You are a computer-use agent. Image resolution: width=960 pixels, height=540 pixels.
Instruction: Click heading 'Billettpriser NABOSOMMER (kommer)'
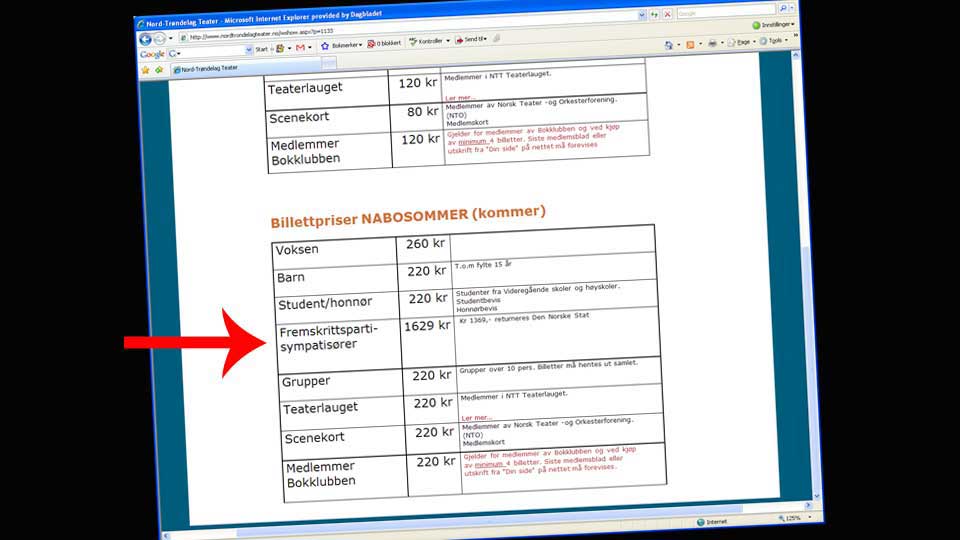tap(408, 217)
